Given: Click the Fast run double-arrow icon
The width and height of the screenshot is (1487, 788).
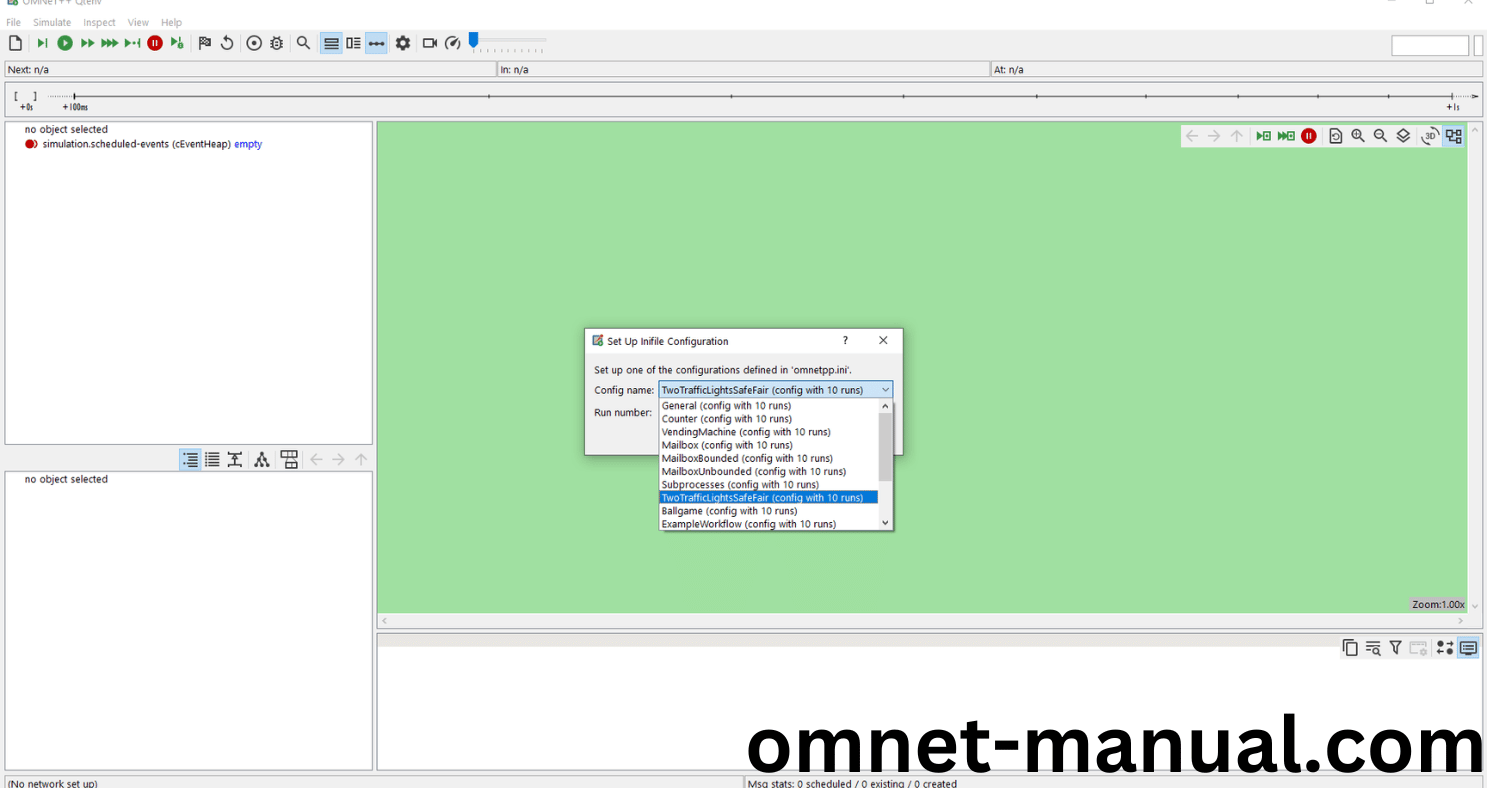Looking at the screenshot, I should 87,43.
